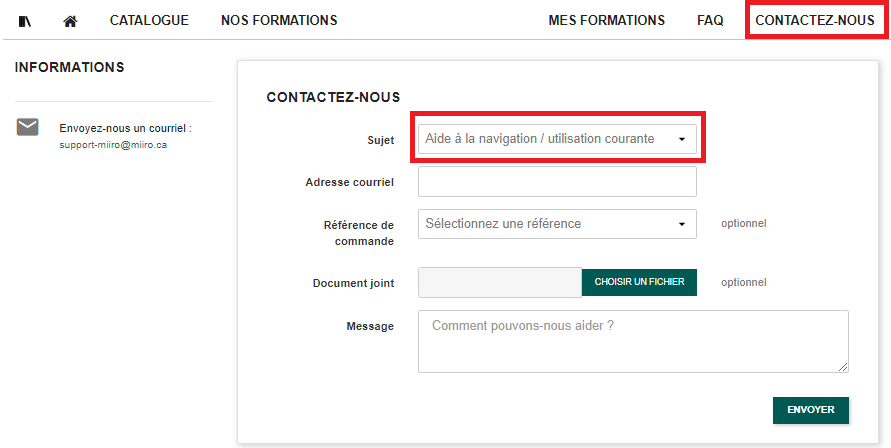Navigate to Mes Formations

[x=606, y=20]
